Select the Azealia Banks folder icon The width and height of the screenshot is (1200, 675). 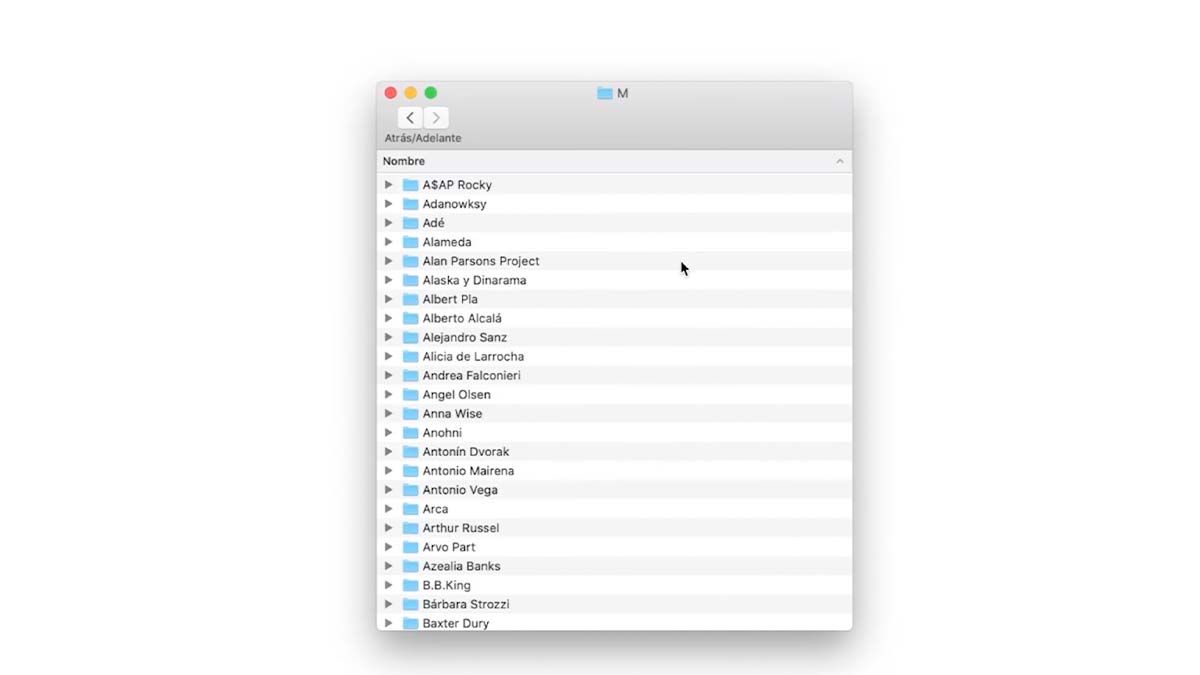(410, 566)
